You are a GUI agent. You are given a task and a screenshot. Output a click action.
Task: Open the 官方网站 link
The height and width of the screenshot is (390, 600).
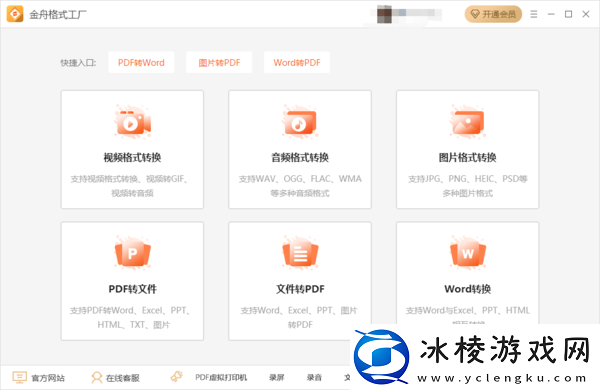click(48, 378)
